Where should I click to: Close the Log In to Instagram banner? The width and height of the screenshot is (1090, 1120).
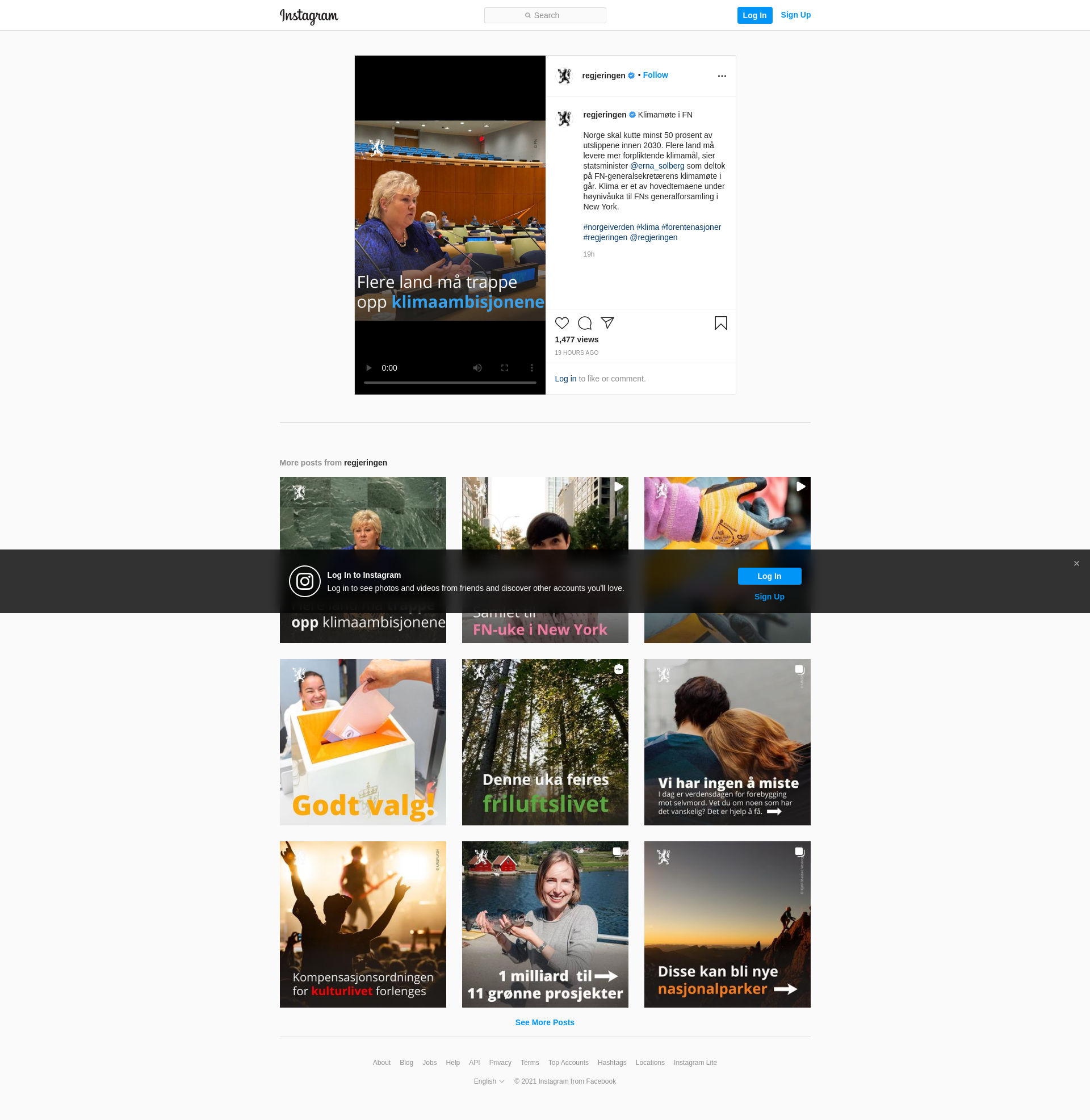pos(1076,564)
